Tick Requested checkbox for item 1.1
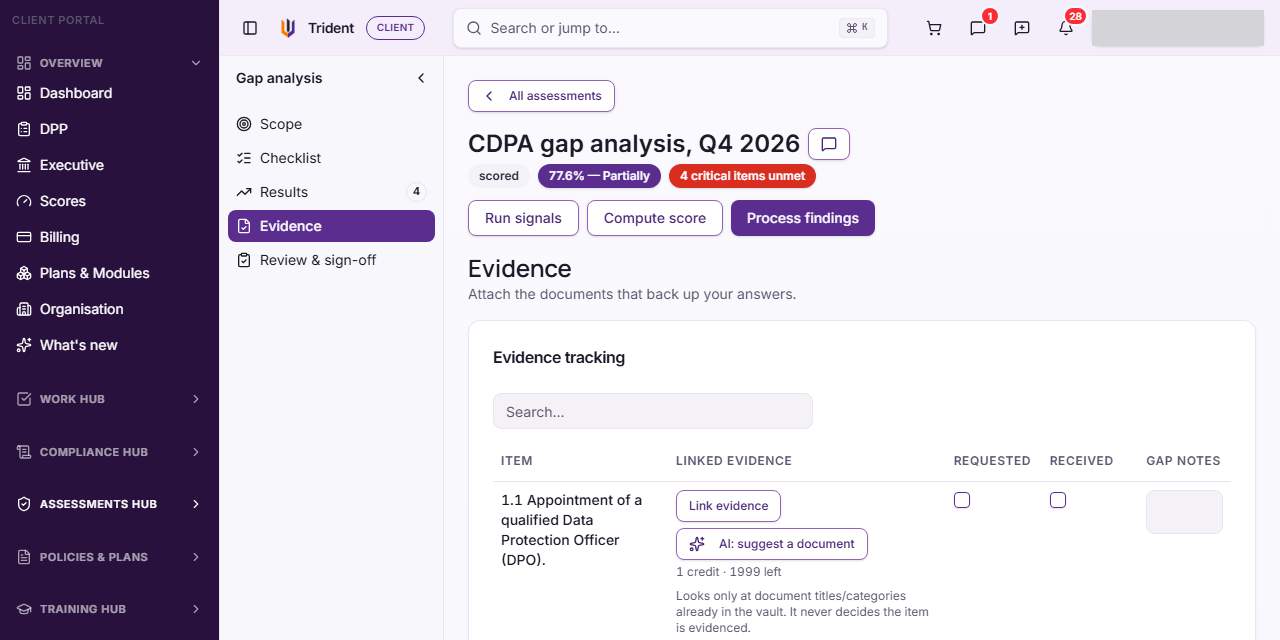The height and width of the screenshot is (640, 1280). pyautogui.click(x=962, y=500)
